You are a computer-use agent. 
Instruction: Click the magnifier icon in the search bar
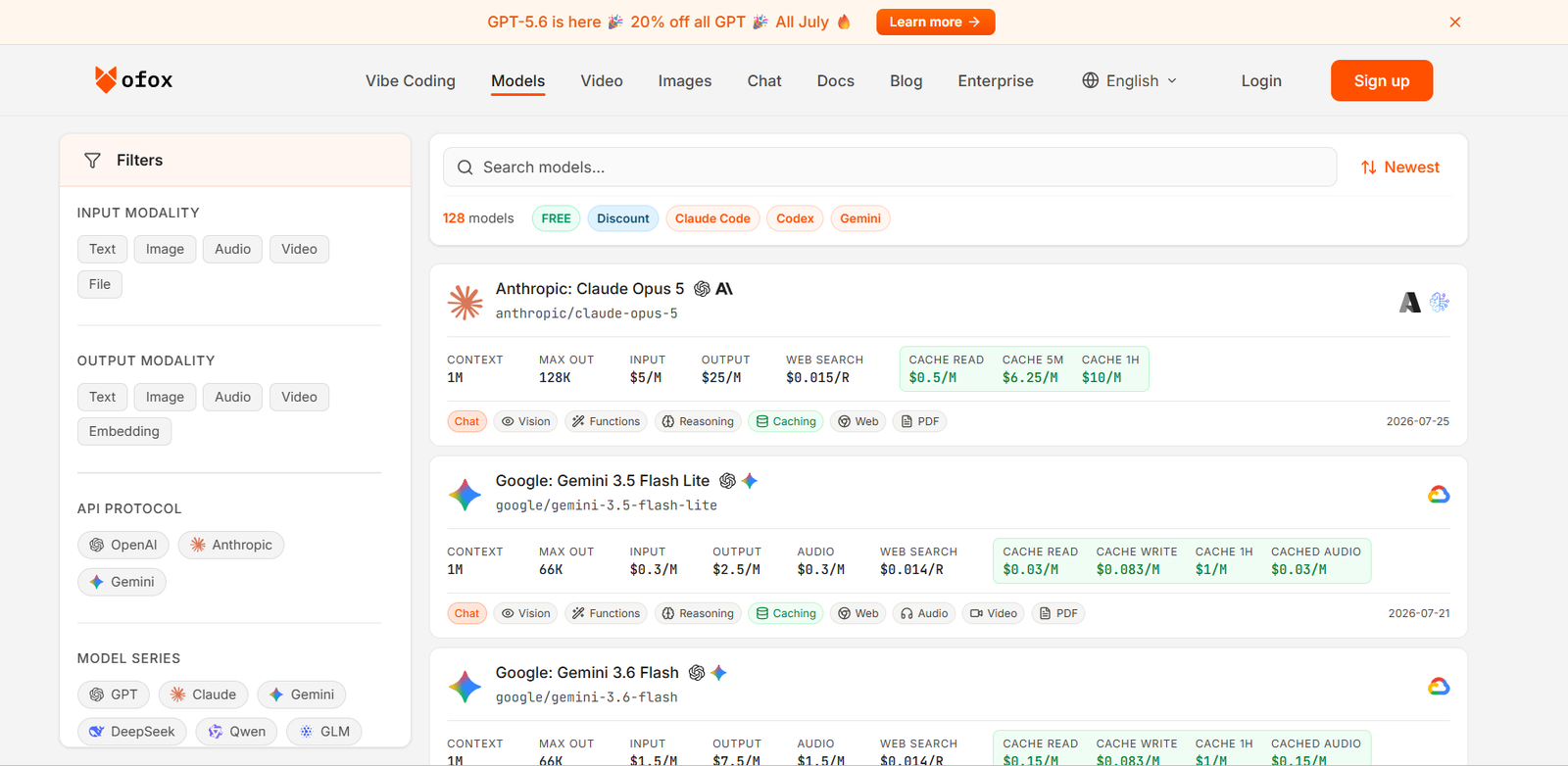[x=465, y=168]
